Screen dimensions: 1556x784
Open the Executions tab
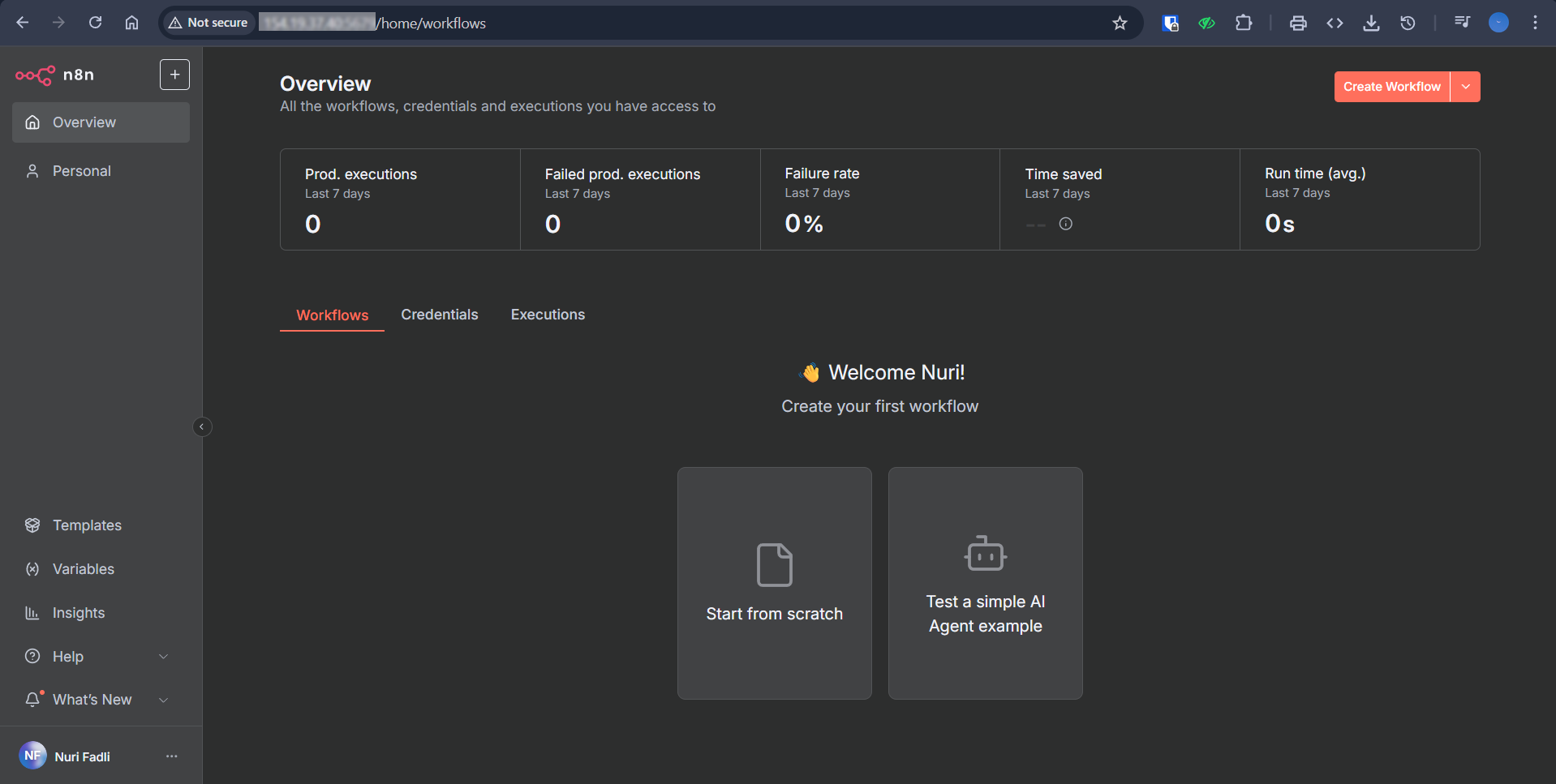click(x=547, y=315)
